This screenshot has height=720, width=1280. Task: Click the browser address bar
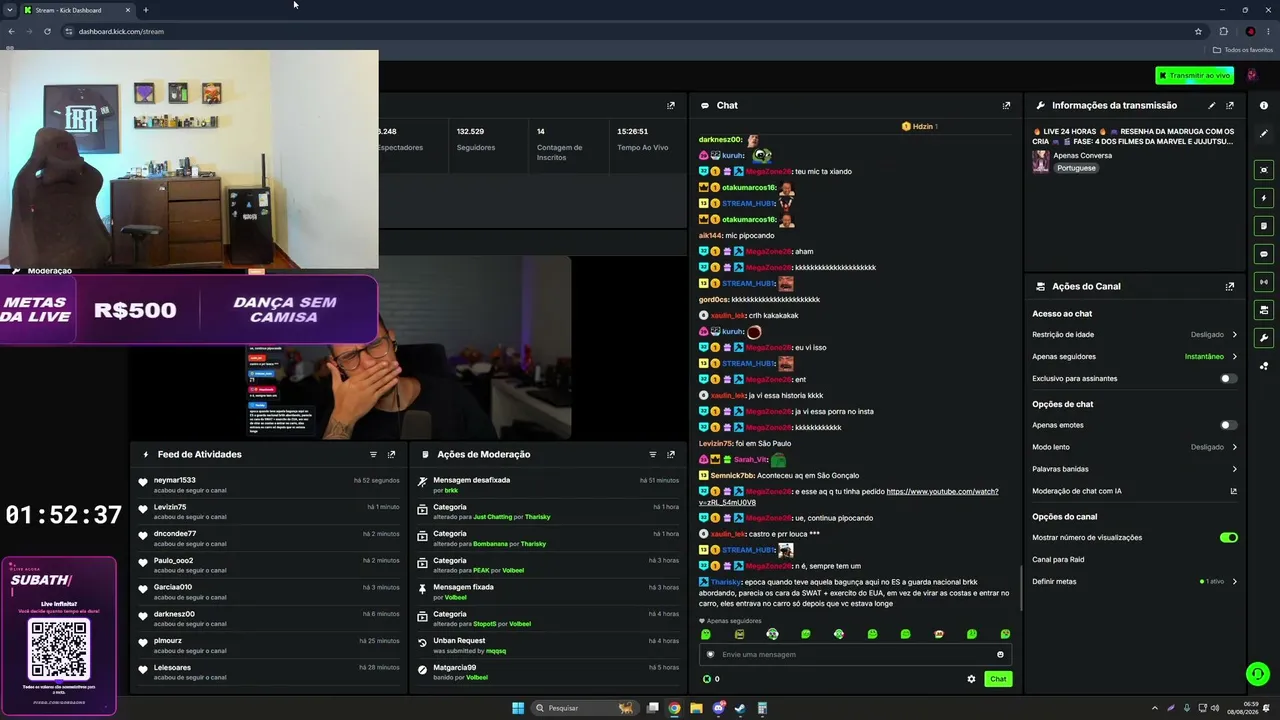click(630, 31)
